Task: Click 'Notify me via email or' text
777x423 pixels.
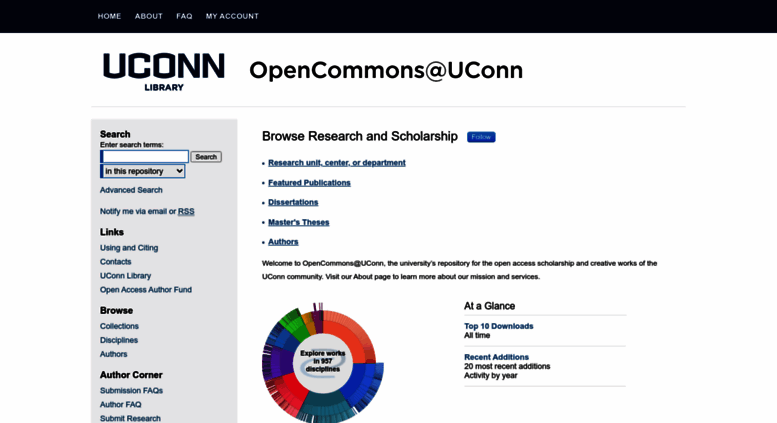Action: 138,212
